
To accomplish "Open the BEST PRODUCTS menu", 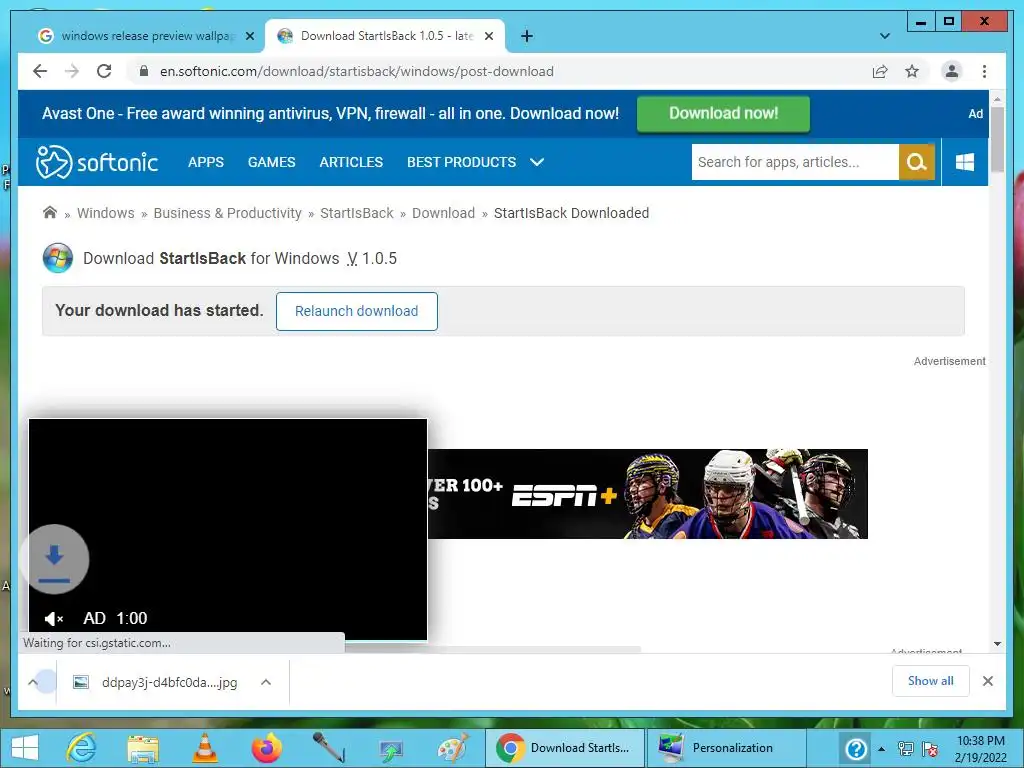I will tap(462, 162).
